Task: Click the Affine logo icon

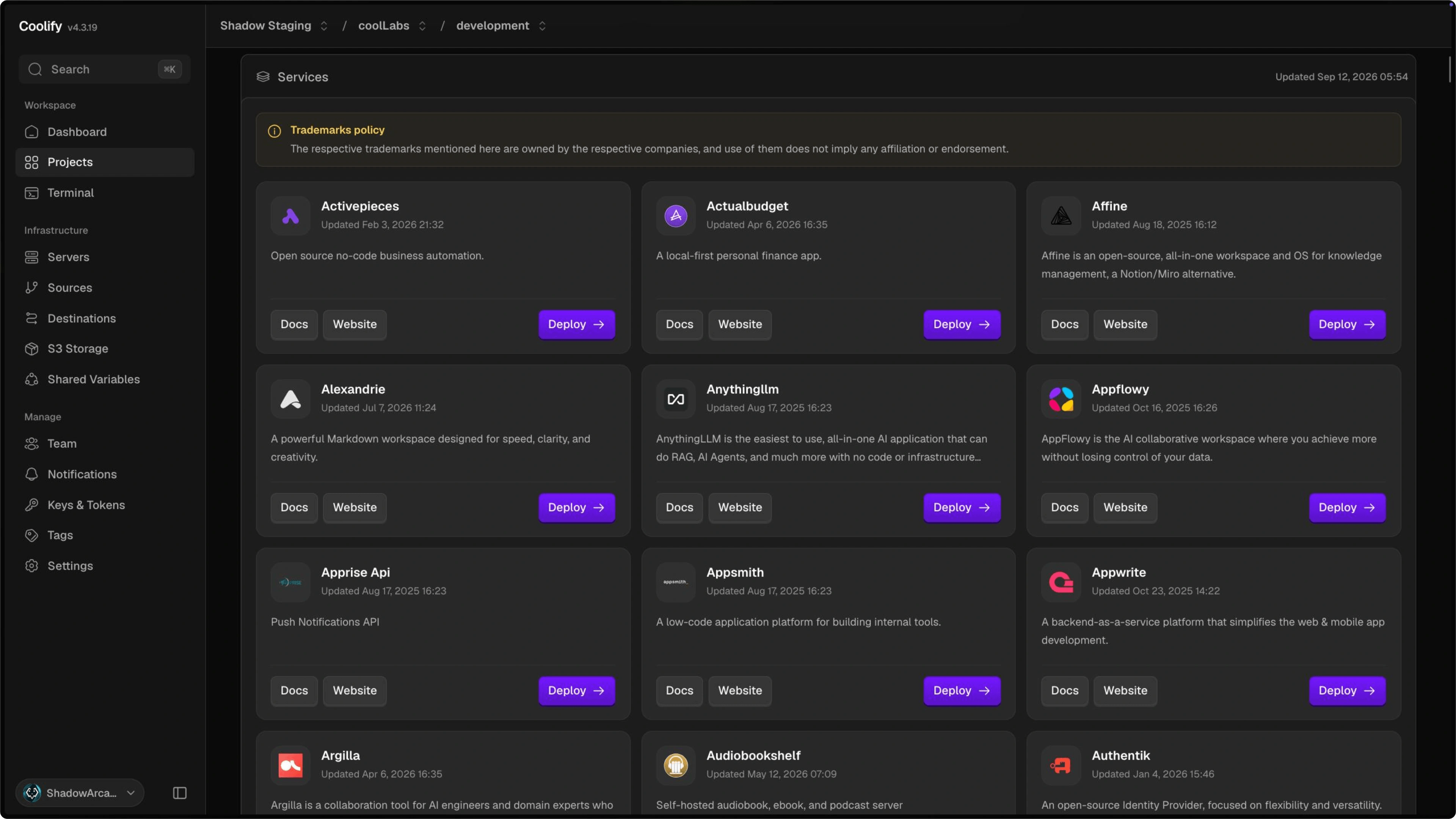Action: [x=1061, y=216]
